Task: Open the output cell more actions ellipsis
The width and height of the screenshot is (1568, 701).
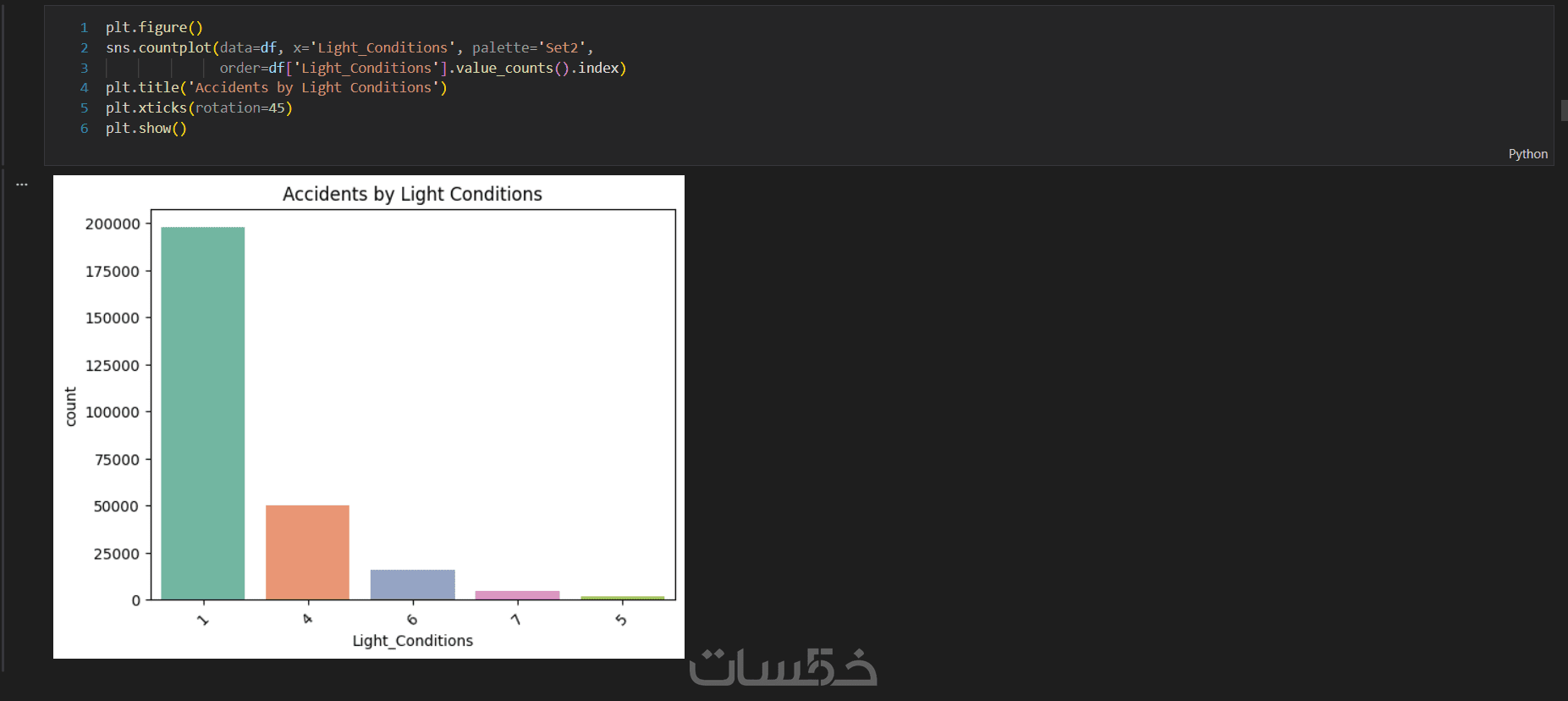Action: (x=22, y=184)
